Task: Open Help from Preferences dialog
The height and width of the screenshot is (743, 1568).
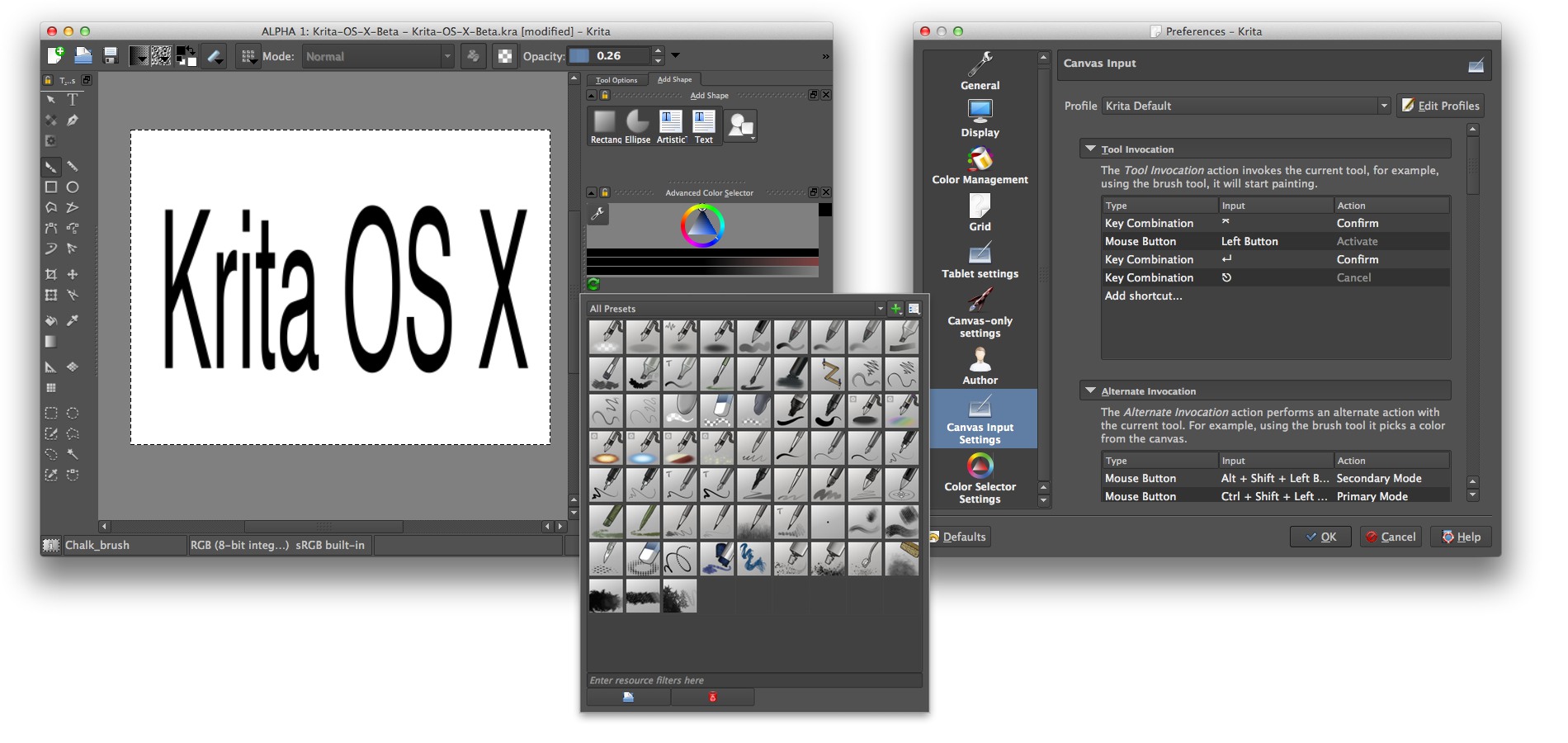Action: tap(1461, 537)
